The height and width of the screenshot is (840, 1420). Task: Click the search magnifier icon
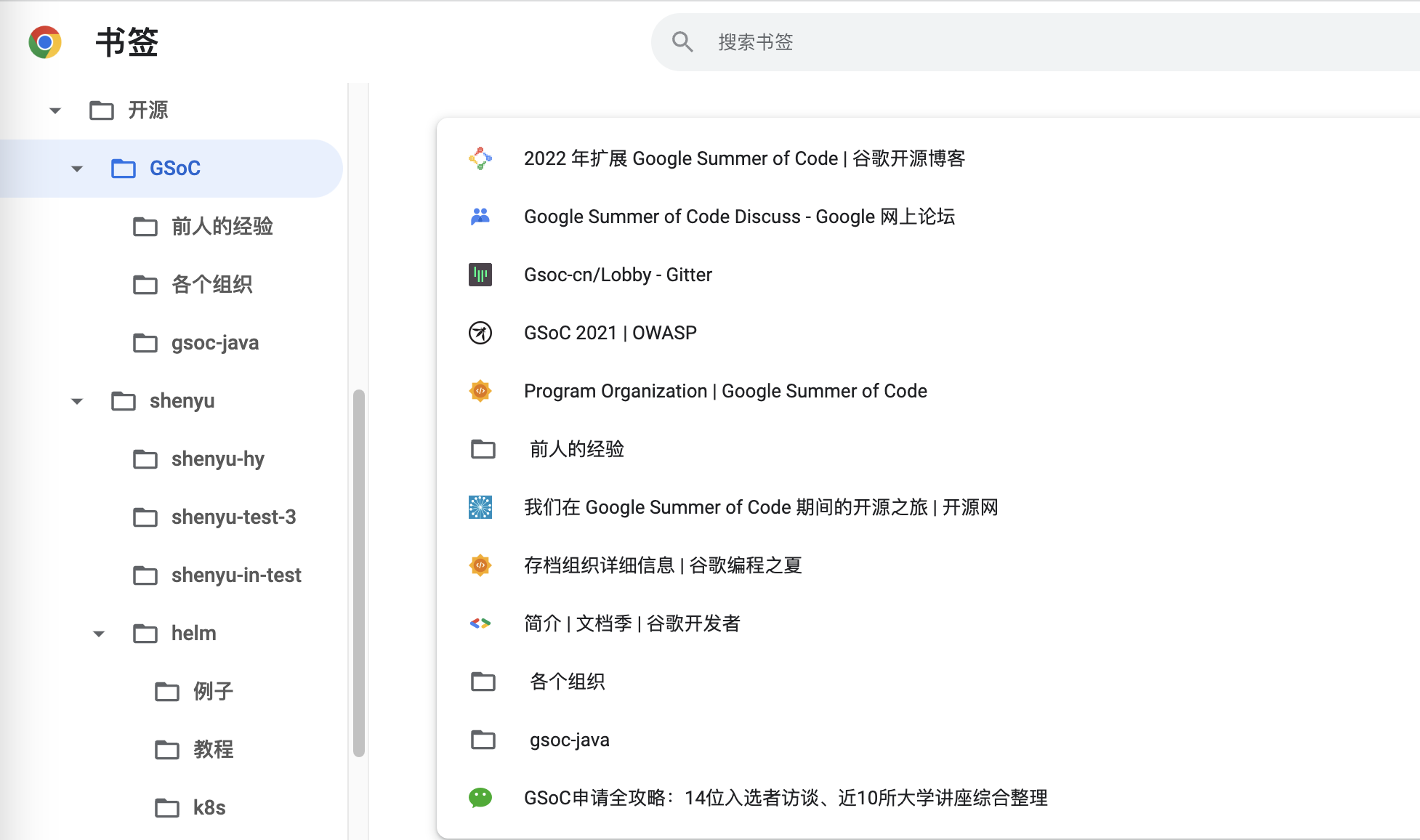click(x=682, y=42)
